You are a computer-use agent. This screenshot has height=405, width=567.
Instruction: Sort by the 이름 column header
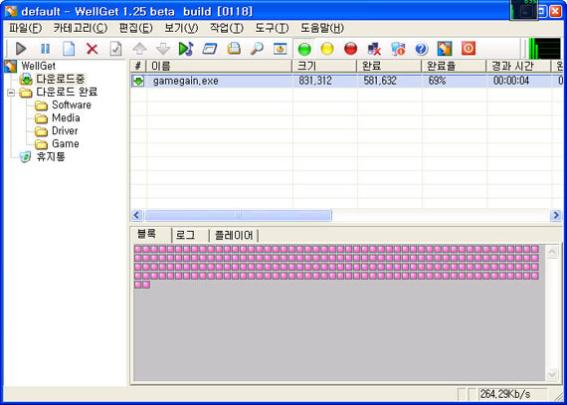pos(219,66)
